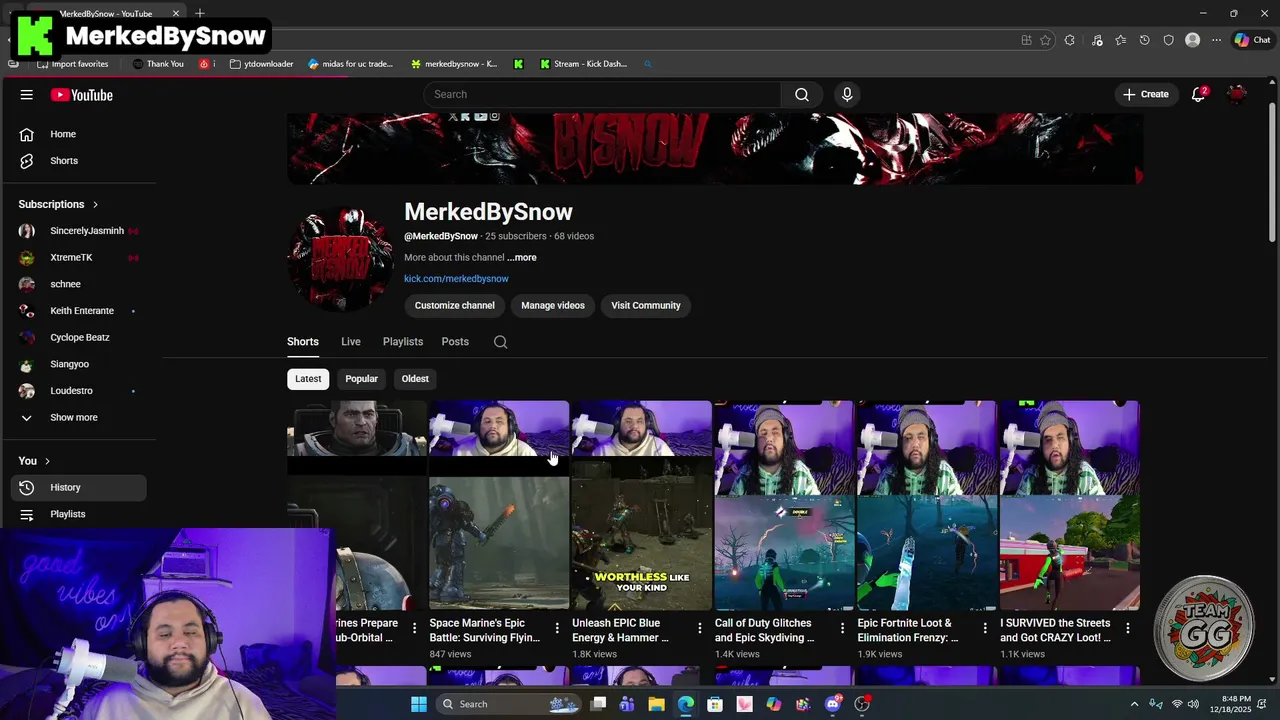Open XtremeTK subscription channel

pos(78,258)
